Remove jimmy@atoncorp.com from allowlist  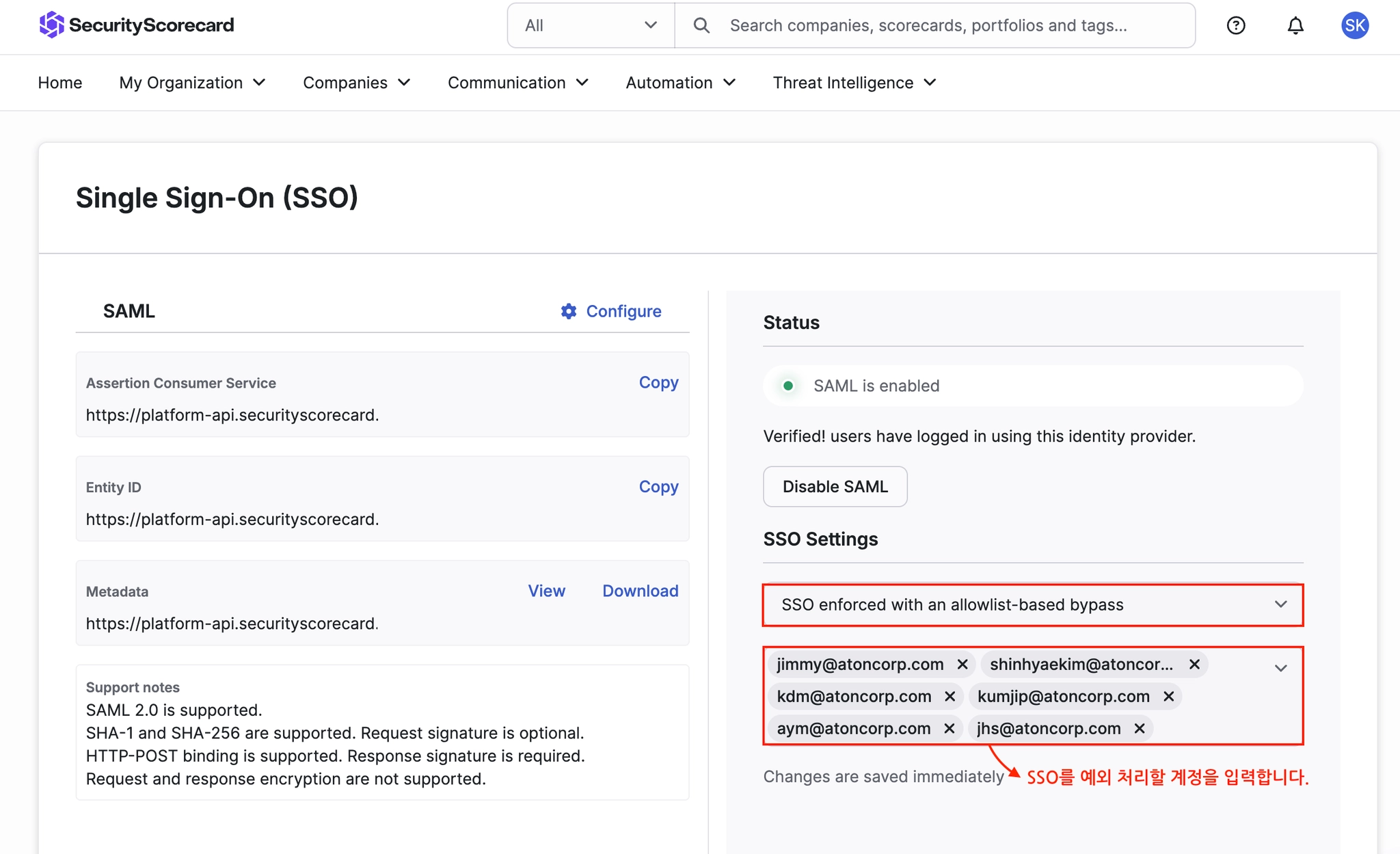pyautogui.click(x=962, y=664)
